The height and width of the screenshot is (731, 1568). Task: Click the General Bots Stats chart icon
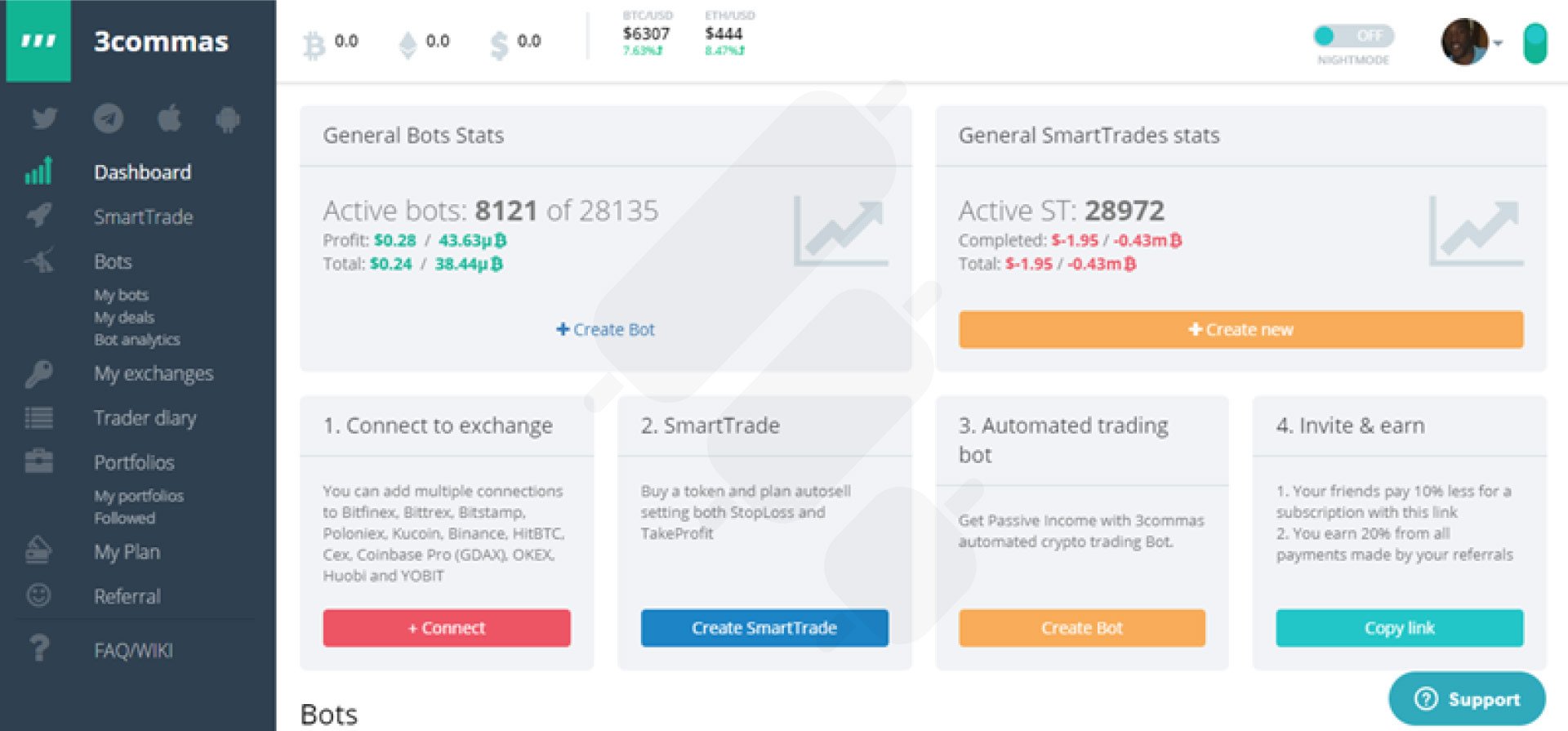tap(841, 231)
